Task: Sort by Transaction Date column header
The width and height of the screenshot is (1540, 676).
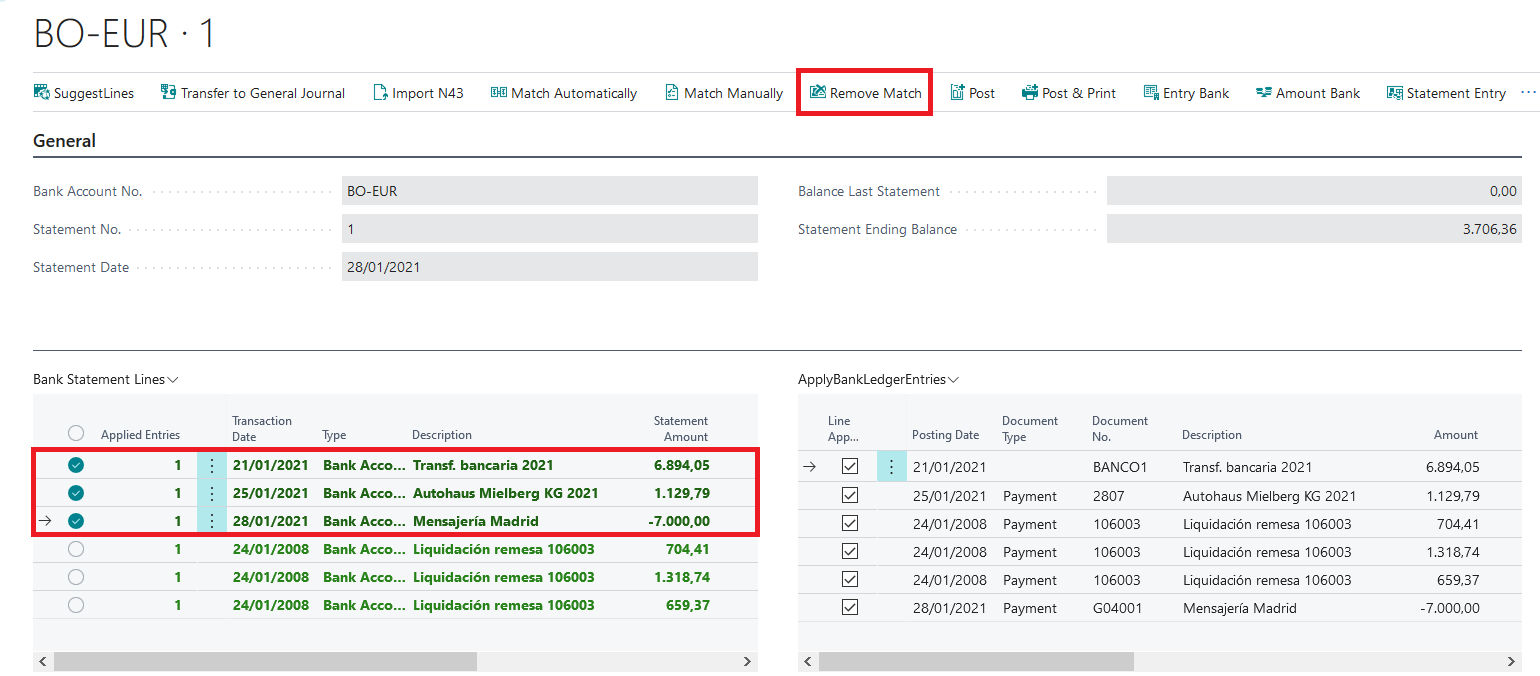Action: 262,429
